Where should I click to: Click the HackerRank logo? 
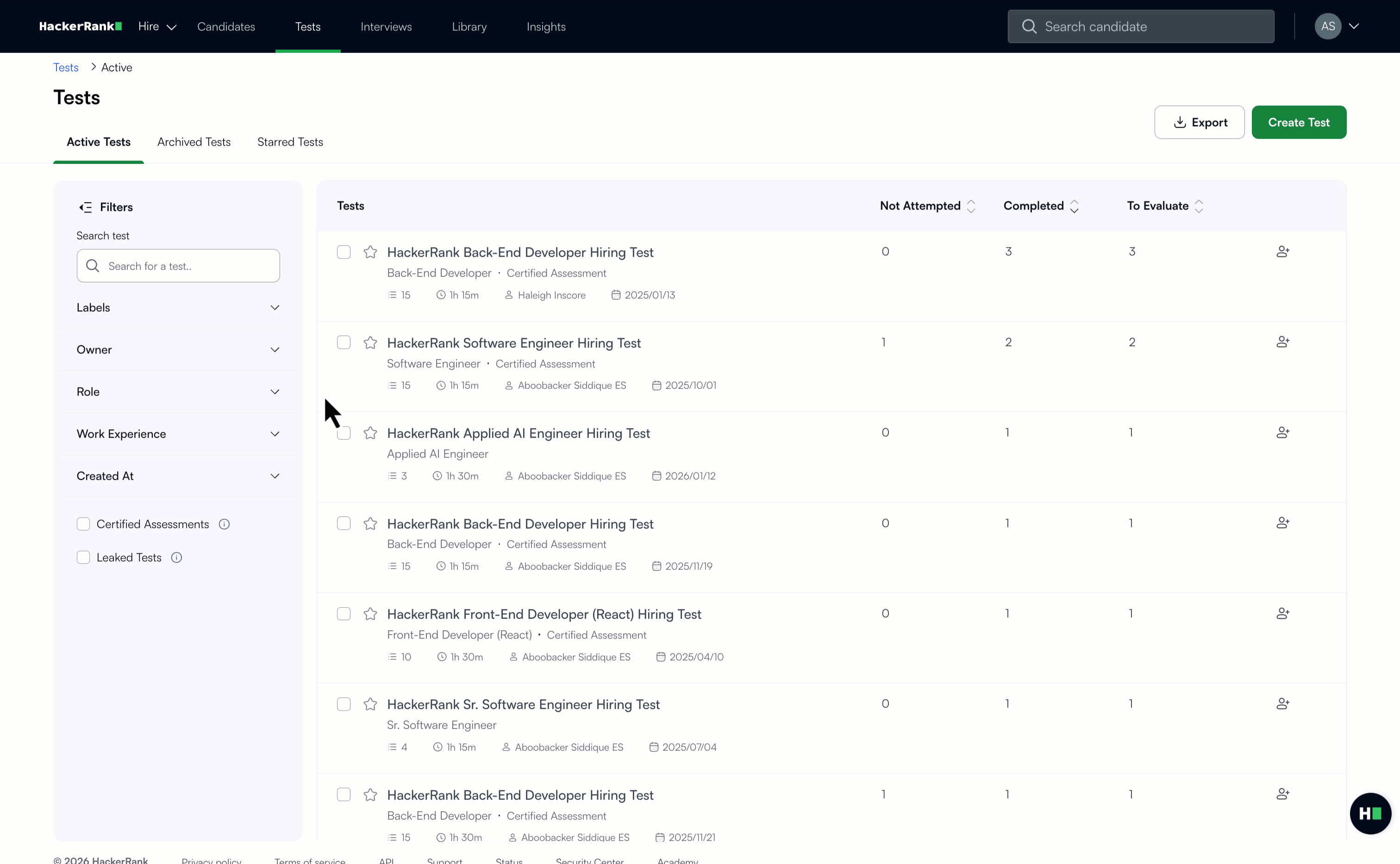80,26
